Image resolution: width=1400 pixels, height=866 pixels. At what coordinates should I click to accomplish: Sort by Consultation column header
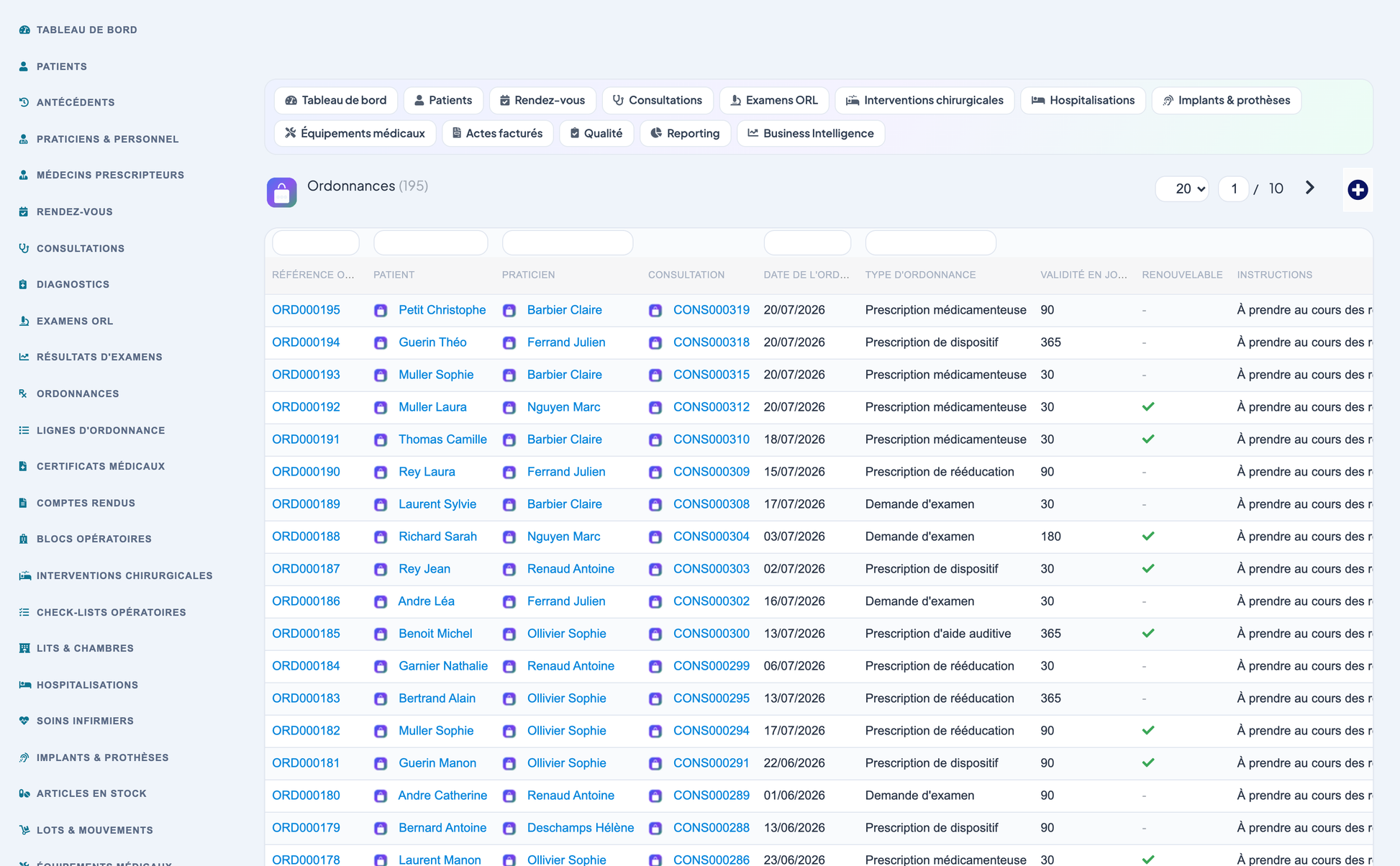click(x=686, y=275)
